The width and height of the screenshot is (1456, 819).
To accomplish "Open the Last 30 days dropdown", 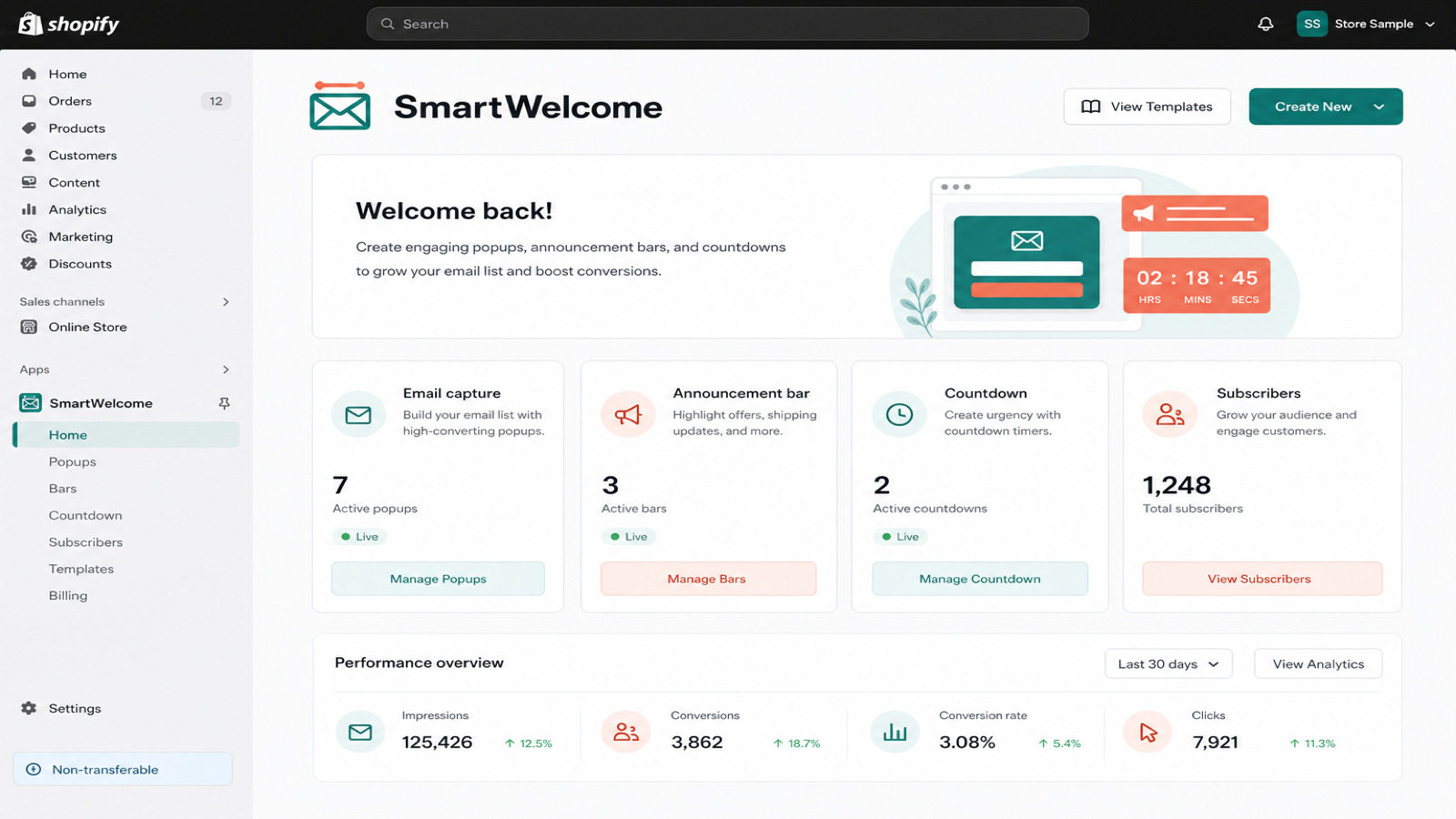I will click(x=1168, y=664).
